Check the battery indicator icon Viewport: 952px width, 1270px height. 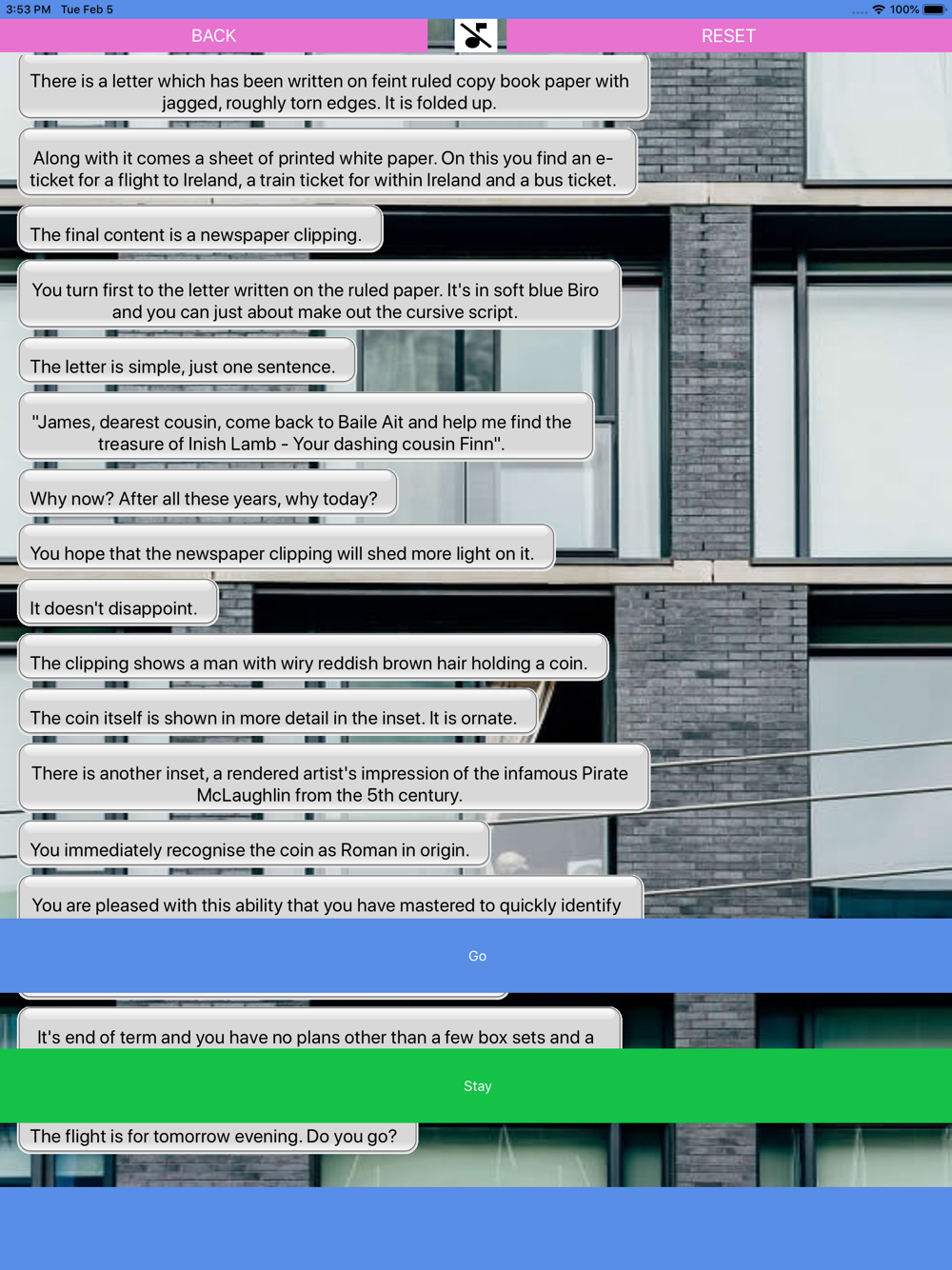934,10
